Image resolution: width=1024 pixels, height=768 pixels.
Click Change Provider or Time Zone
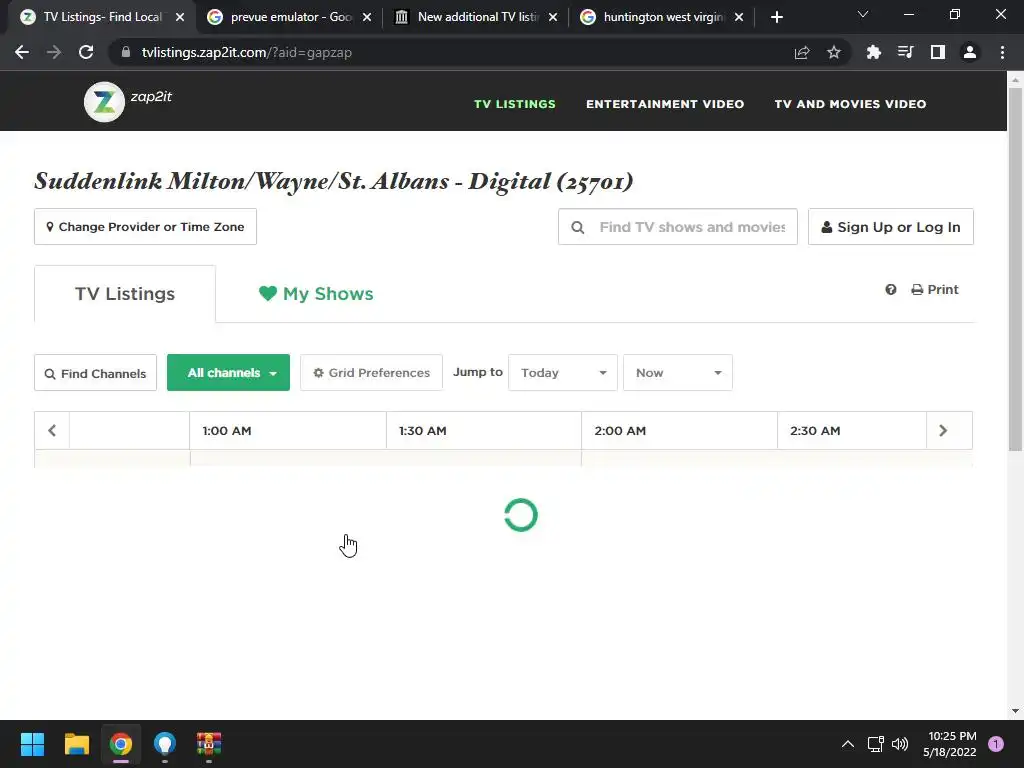coord(146,227)
